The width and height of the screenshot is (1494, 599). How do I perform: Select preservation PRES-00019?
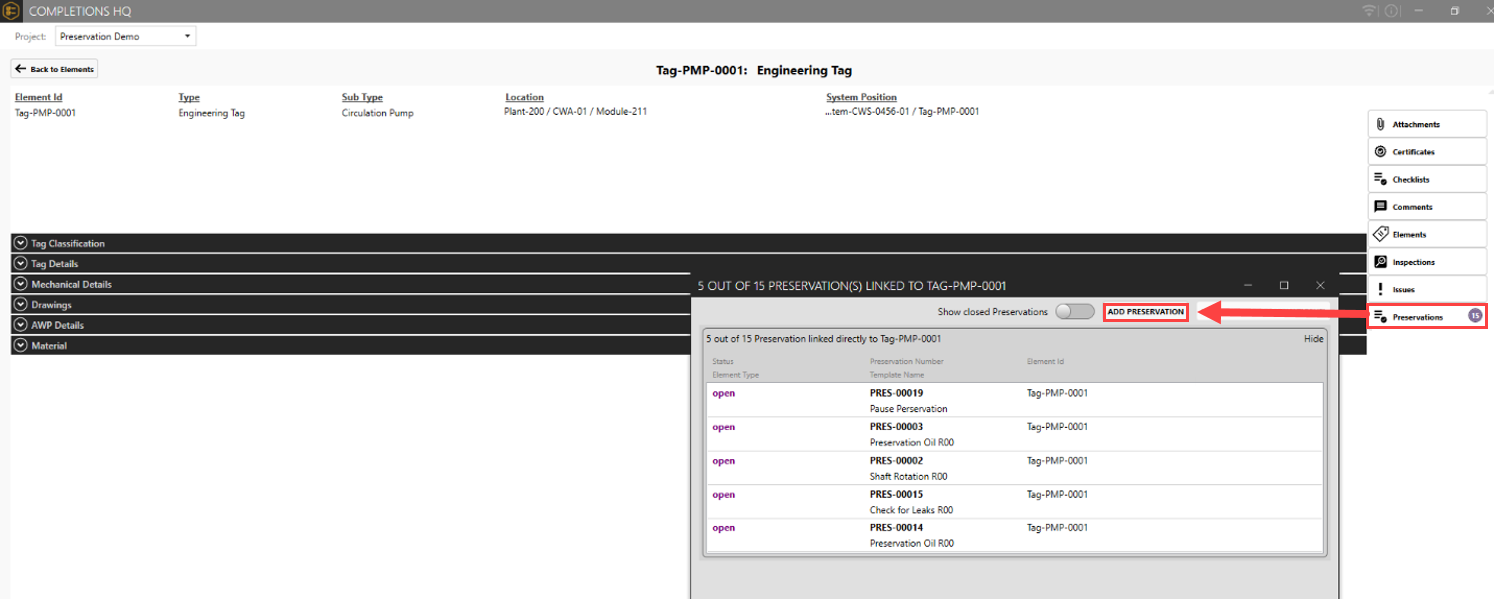tap(1014, 400)
